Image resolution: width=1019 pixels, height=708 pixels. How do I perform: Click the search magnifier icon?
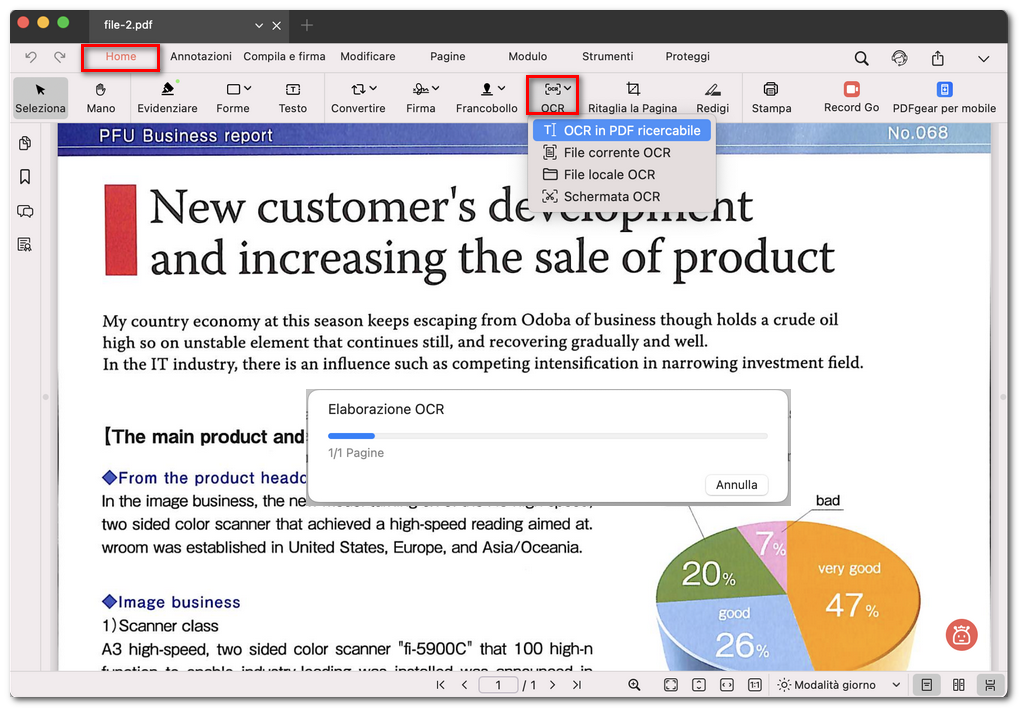(x=861, y=58)
